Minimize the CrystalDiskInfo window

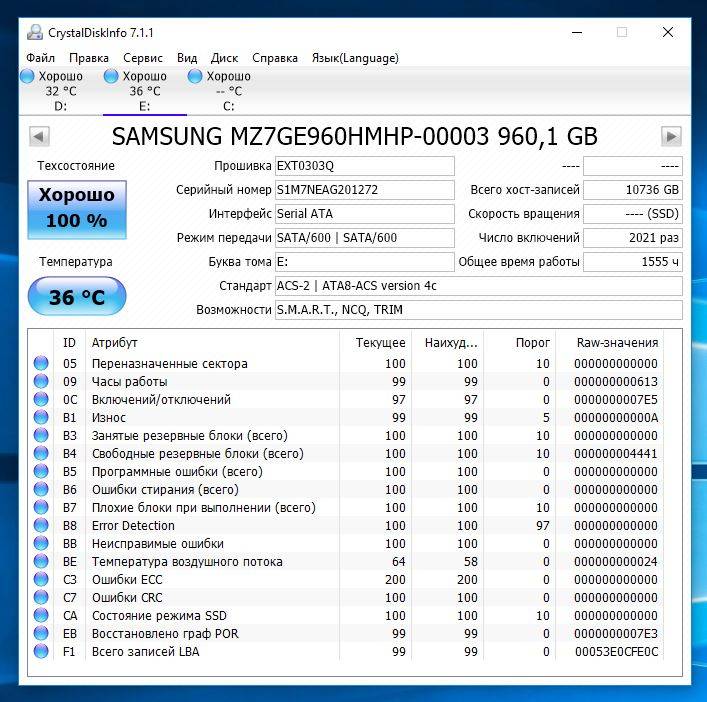click(577, 32)
